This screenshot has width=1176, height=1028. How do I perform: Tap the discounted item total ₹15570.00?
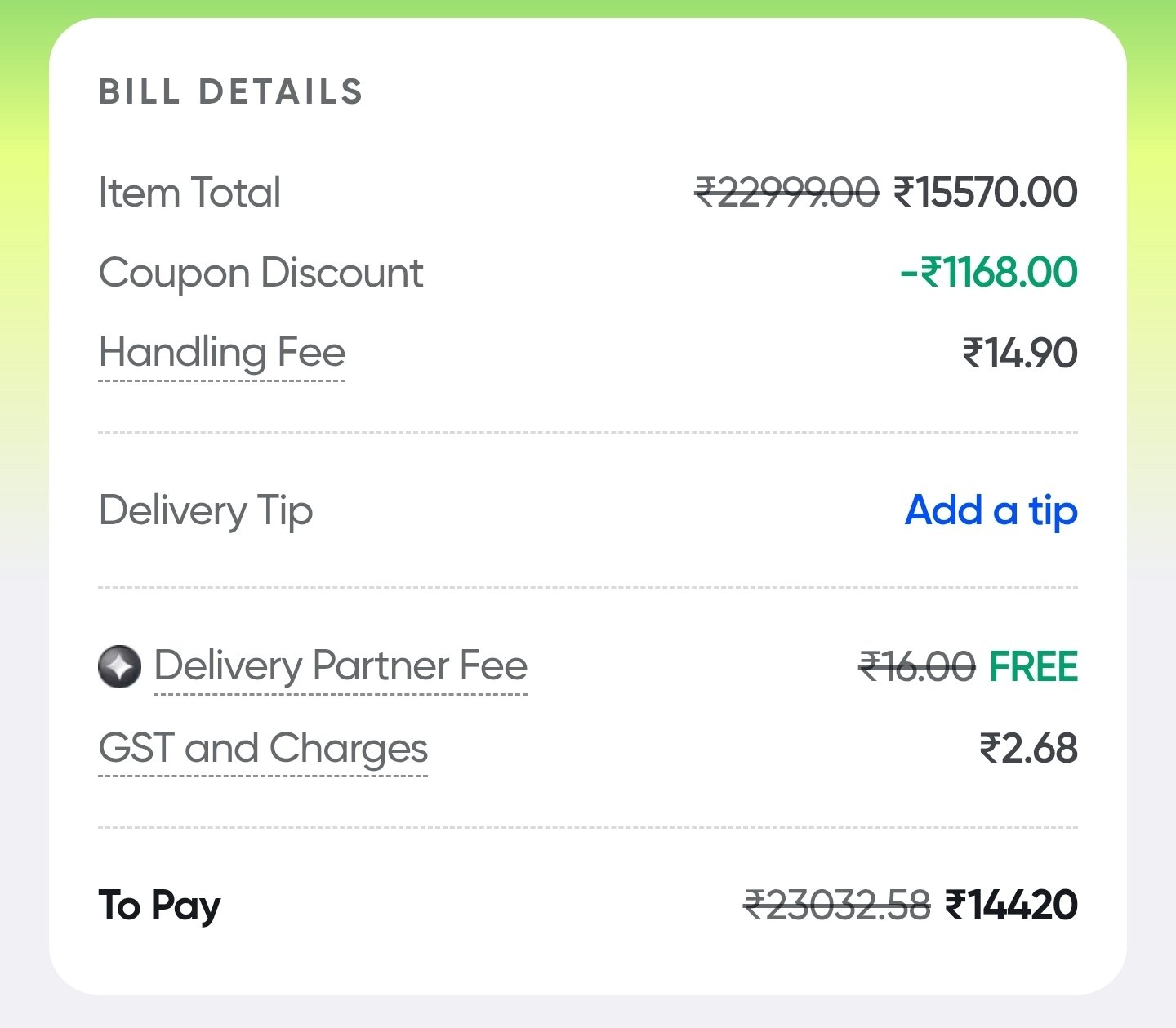[x=986, y=193]
